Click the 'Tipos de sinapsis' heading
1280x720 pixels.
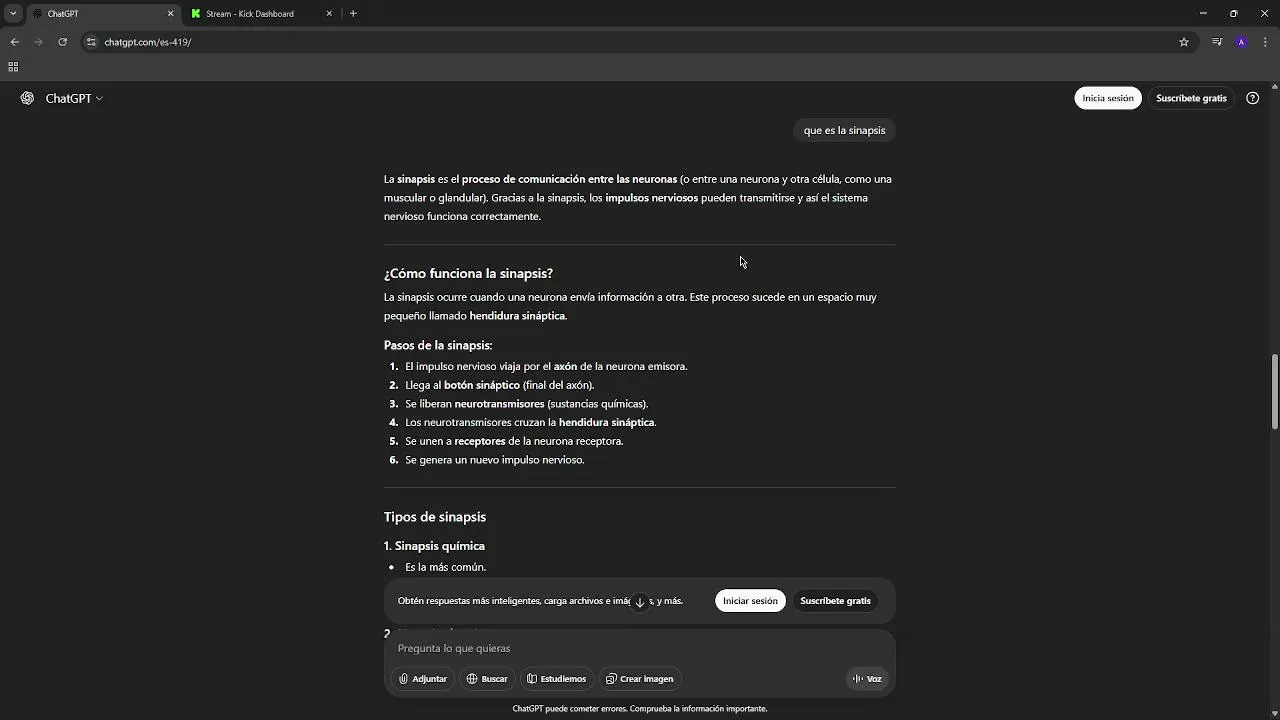pyautogui.click(x=435, y=517)
